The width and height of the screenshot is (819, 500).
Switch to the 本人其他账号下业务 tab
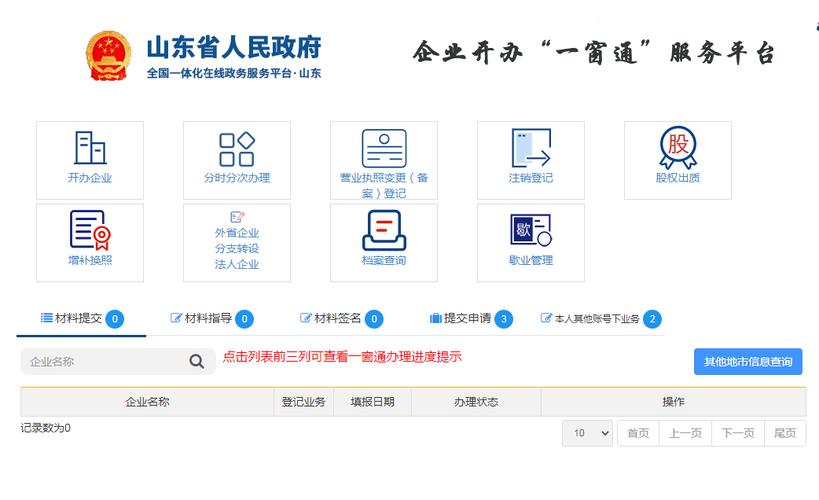pos(600,319)
